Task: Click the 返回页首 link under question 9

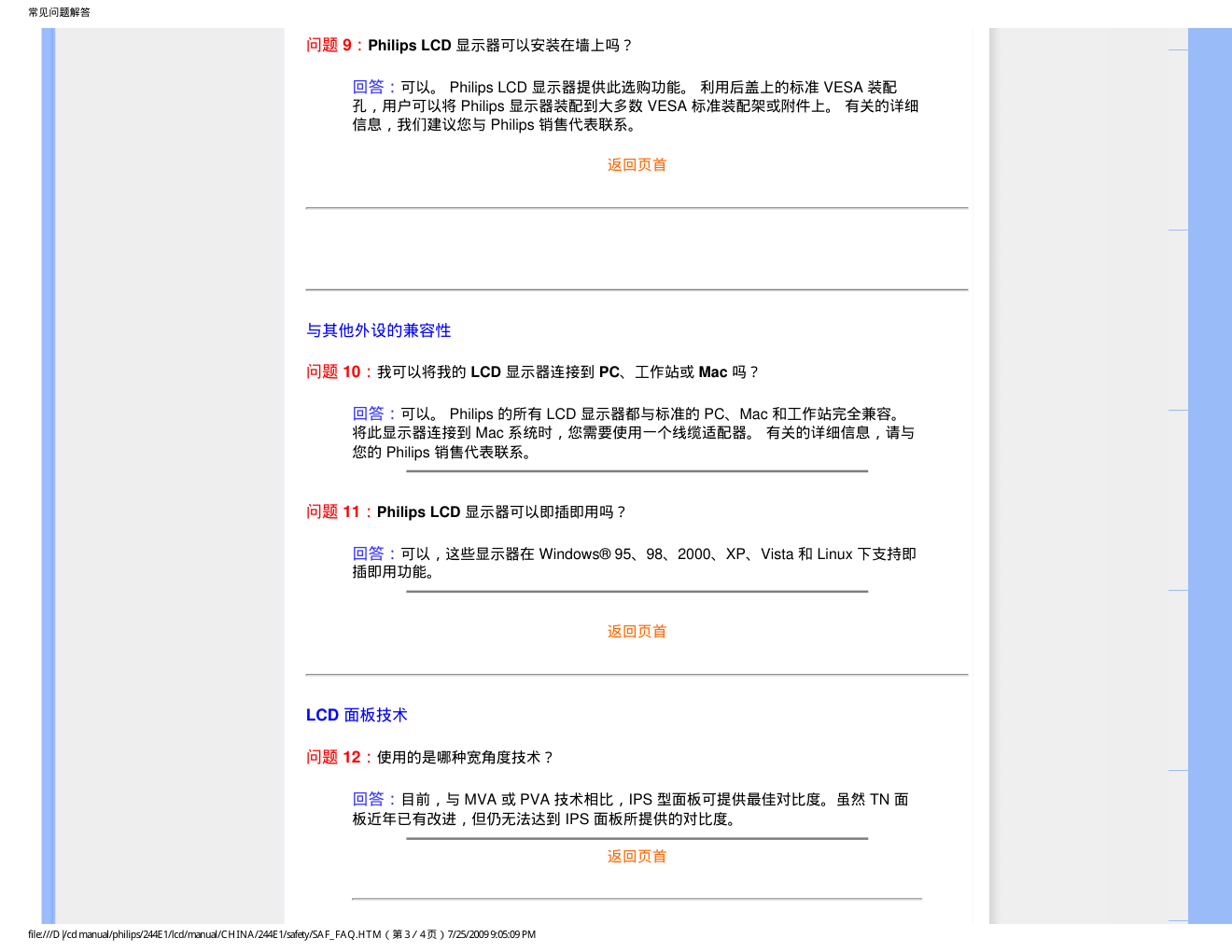Action: tap(637, 165)
